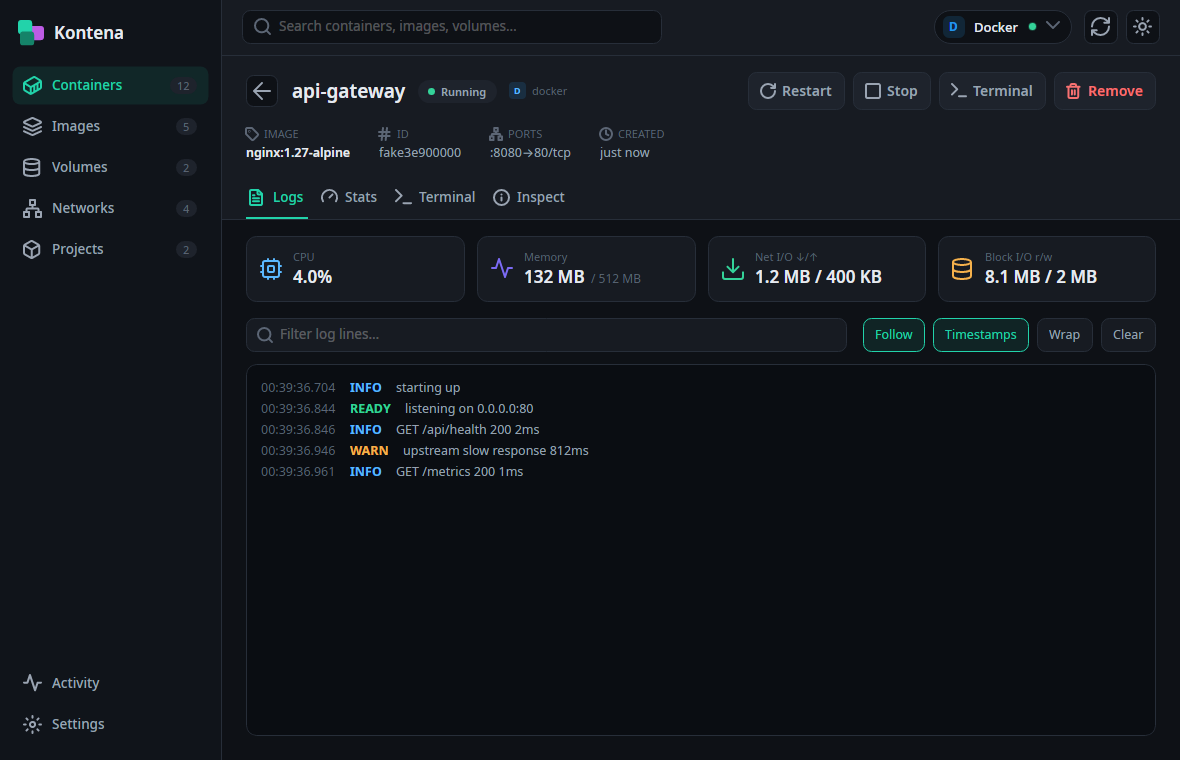Image resolution: width=1180 pixels, height=760 pixels.
Task: Clear the log output
Action: click(1127, 335)
